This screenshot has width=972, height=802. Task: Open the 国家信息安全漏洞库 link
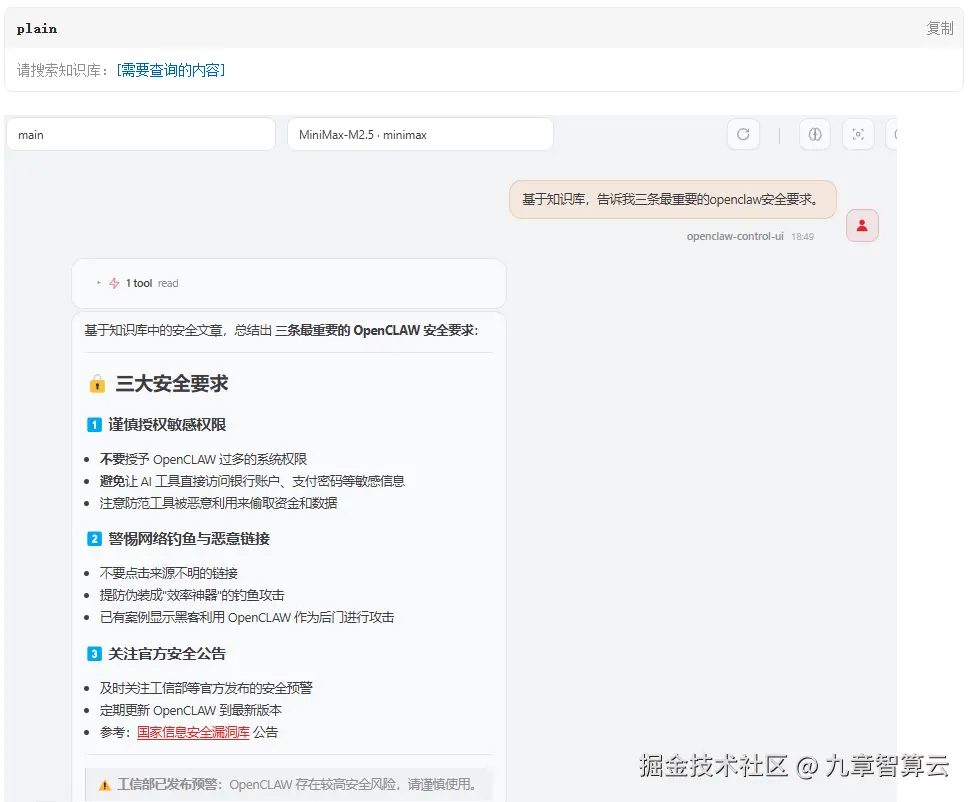click(x=193, y=732)
